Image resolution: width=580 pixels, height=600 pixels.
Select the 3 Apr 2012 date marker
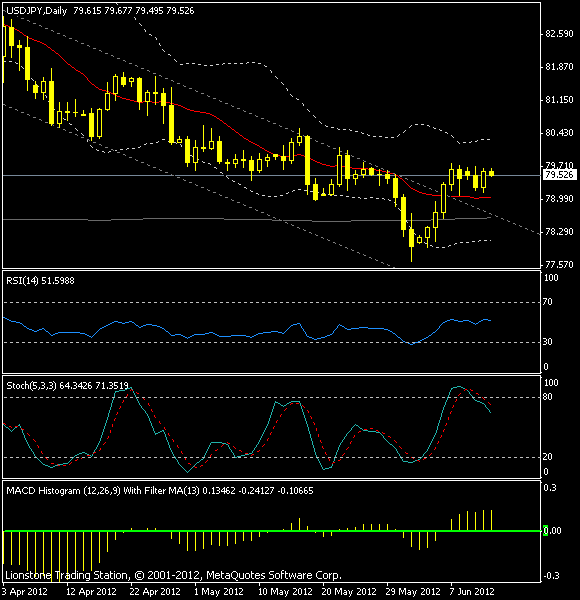coord(25,592)
